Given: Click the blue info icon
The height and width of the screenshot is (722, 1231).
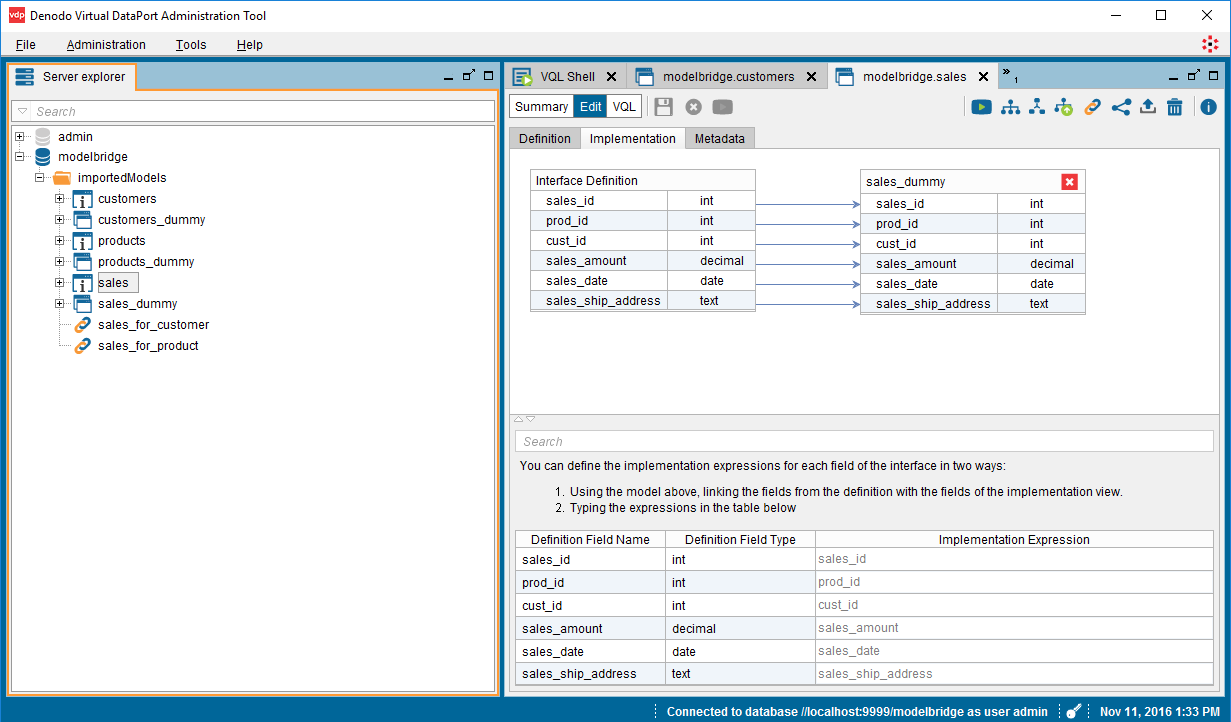Looking at the screenshot, I should point(1209,107).
